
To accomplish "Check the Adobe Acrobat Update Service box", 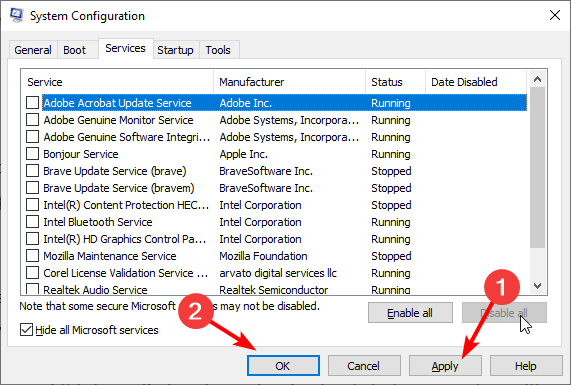I will pyautogui.click(x=32, y=103).
